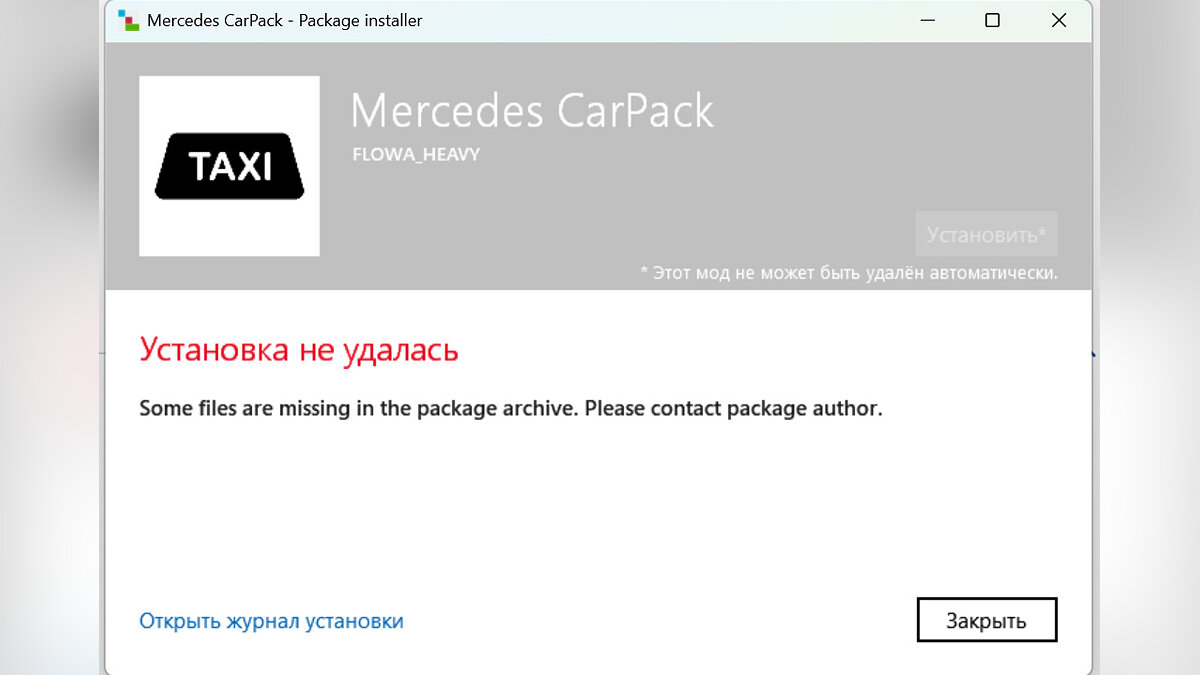Screen dimensions: 1200x675
Task: Click 'Mercedes CarPack' text in the title bar
Action: click(215, 20)
